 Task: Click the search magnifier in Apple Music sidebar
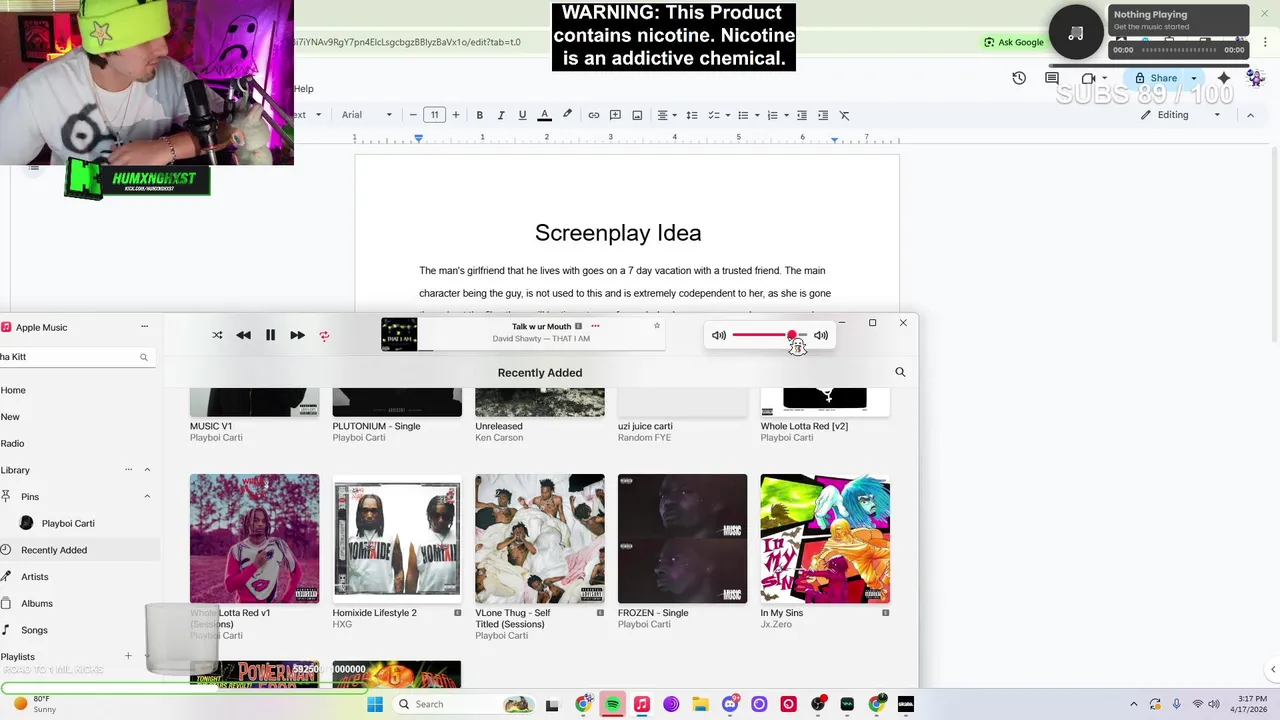pyautogui.click(x=144, y=357)
